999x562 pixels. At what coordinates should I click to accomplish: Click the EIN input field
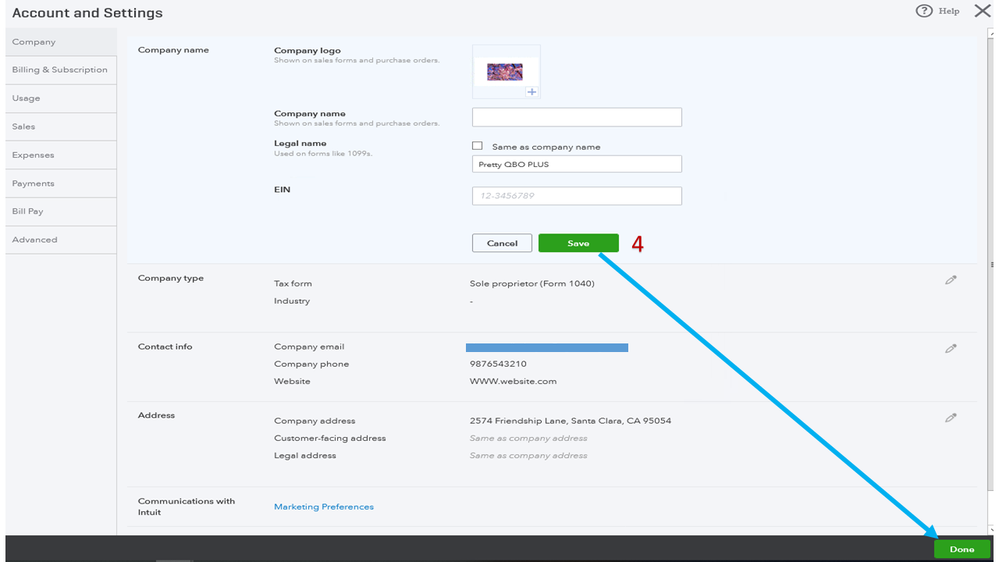(577, 196)
